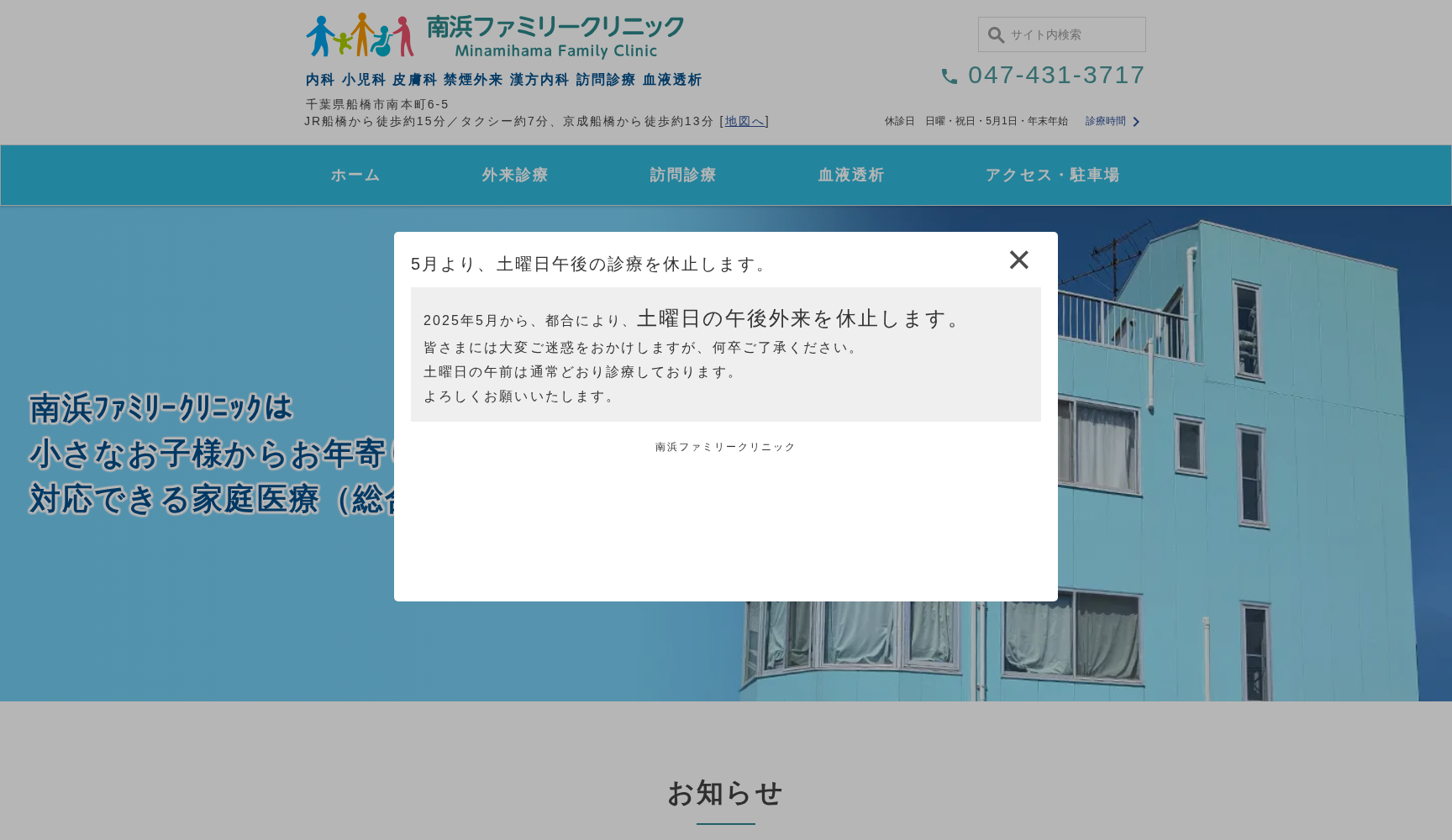Select 血液透析 in the navigation bar

850,175
